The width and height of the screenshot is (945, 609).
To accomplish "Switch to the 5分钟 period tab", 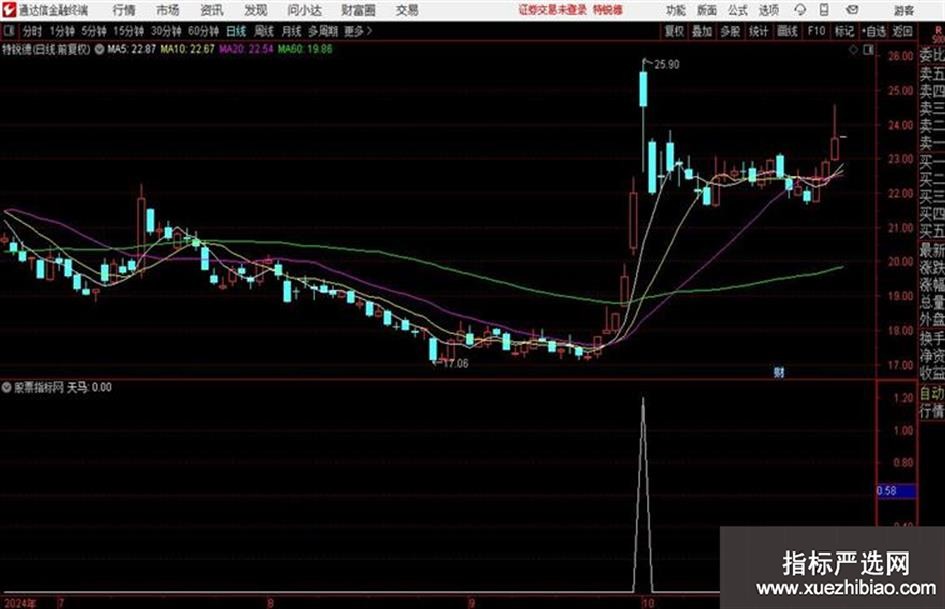I will pos(93,31).
